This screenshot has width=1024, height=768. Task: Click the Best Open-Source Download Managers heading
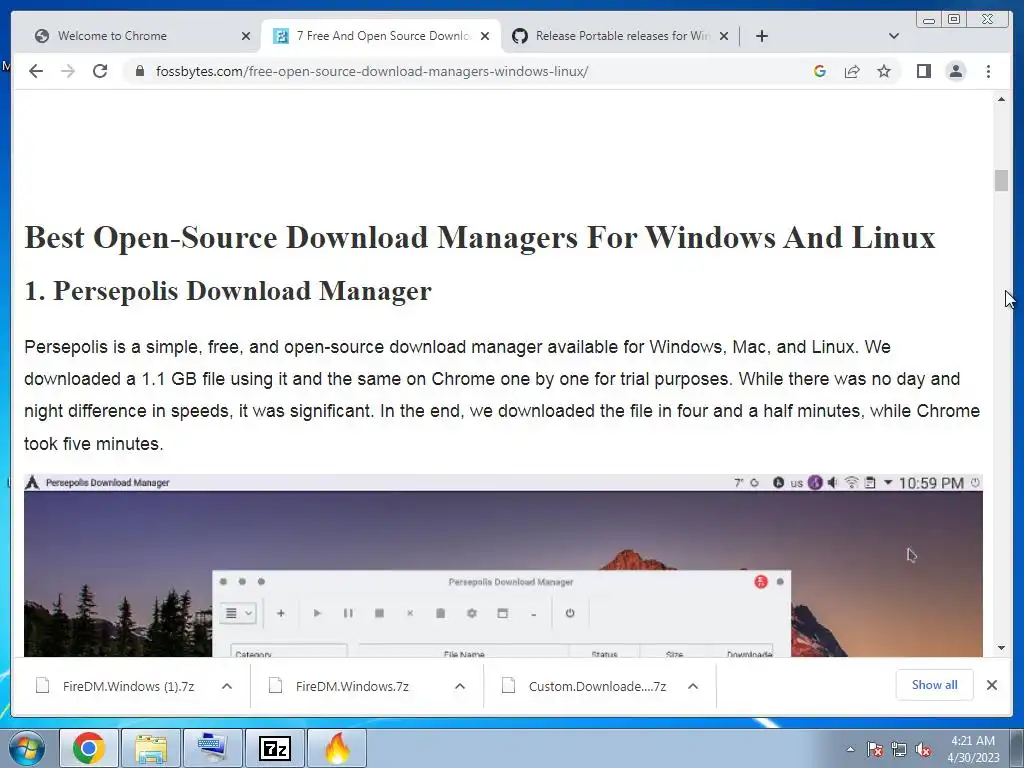[x=480, y=236]
